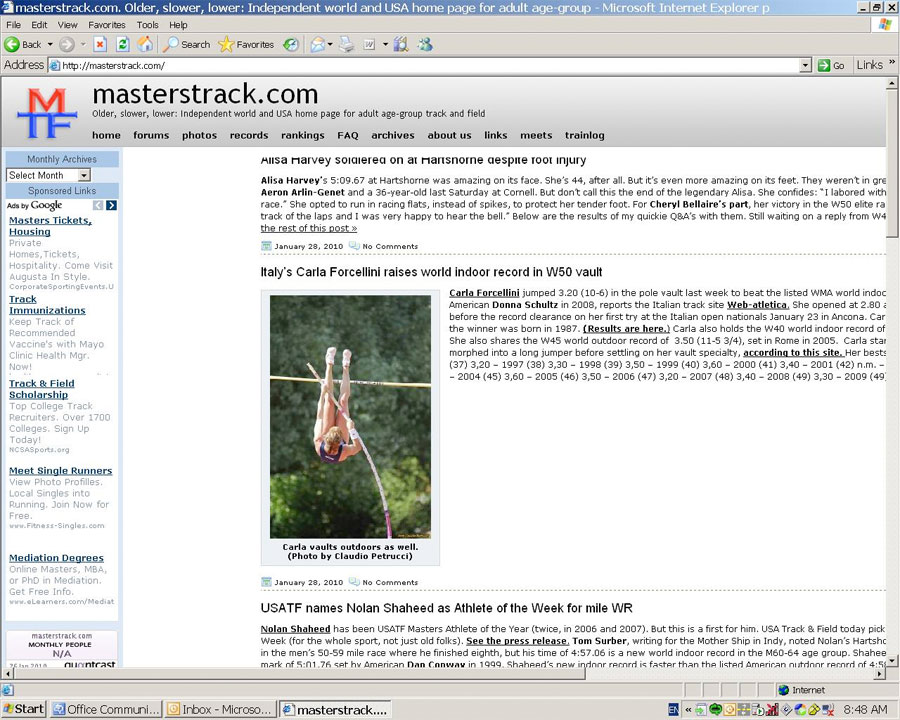Open the History toolbar icon
The height and width of the screenshot is (720, 900).
[292, 44]
